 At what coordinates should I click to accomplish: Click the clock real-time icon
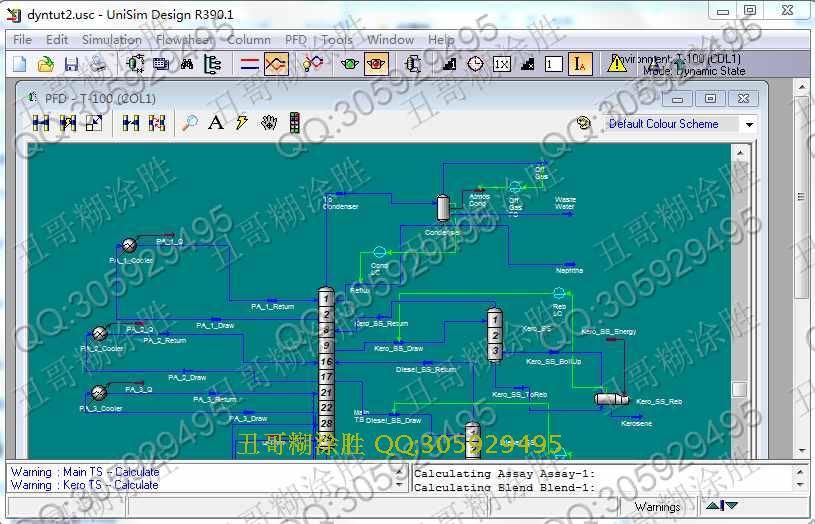coord(476,64)
